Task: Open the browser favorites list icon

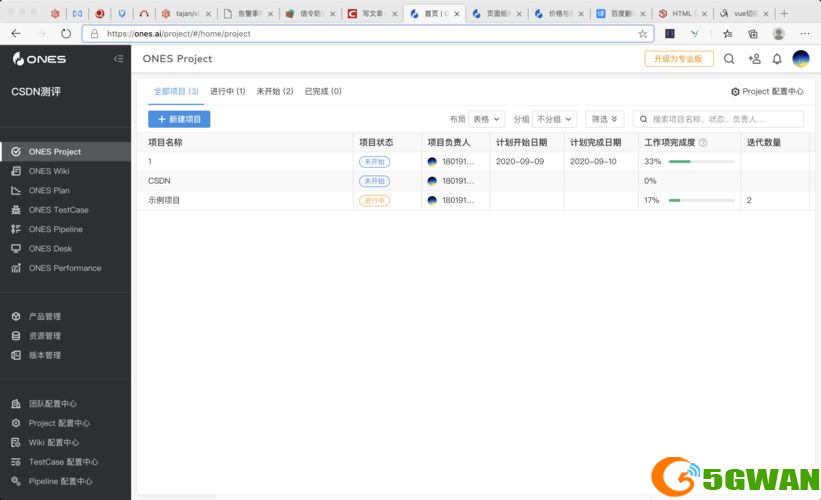Action: 727,34
